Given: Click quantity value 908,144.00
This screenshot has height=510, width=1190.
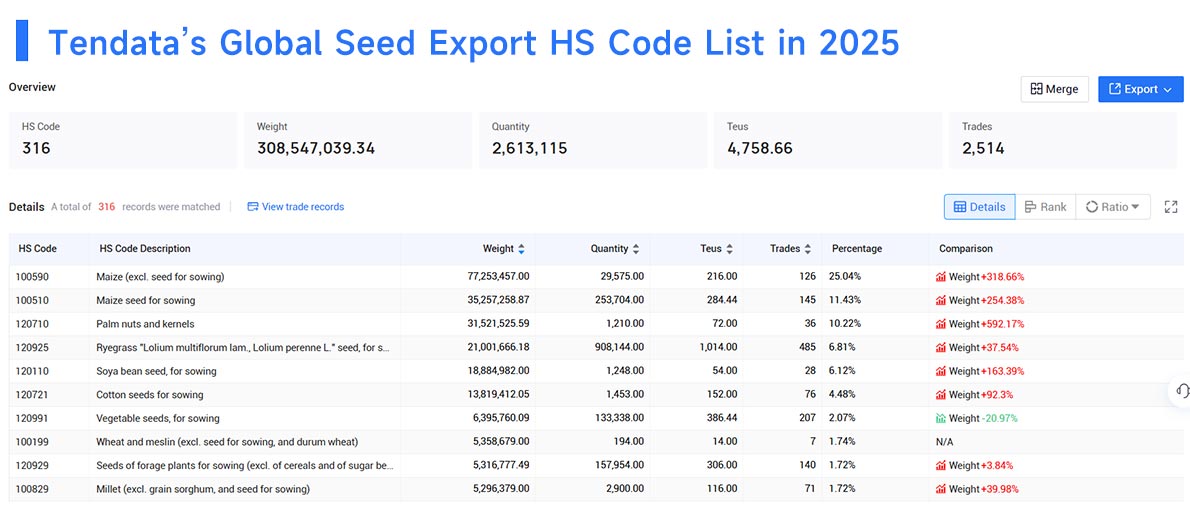Looking at the screenshot, I should point(618,348).
